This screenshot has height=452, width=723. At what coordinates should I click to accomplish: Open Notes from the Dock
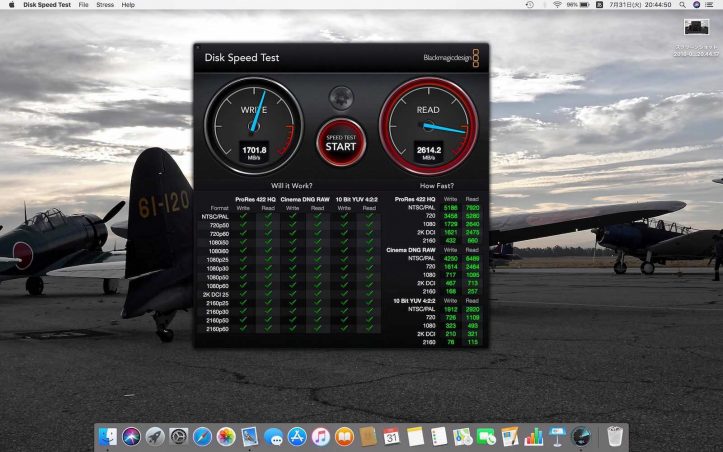point(415,436)
